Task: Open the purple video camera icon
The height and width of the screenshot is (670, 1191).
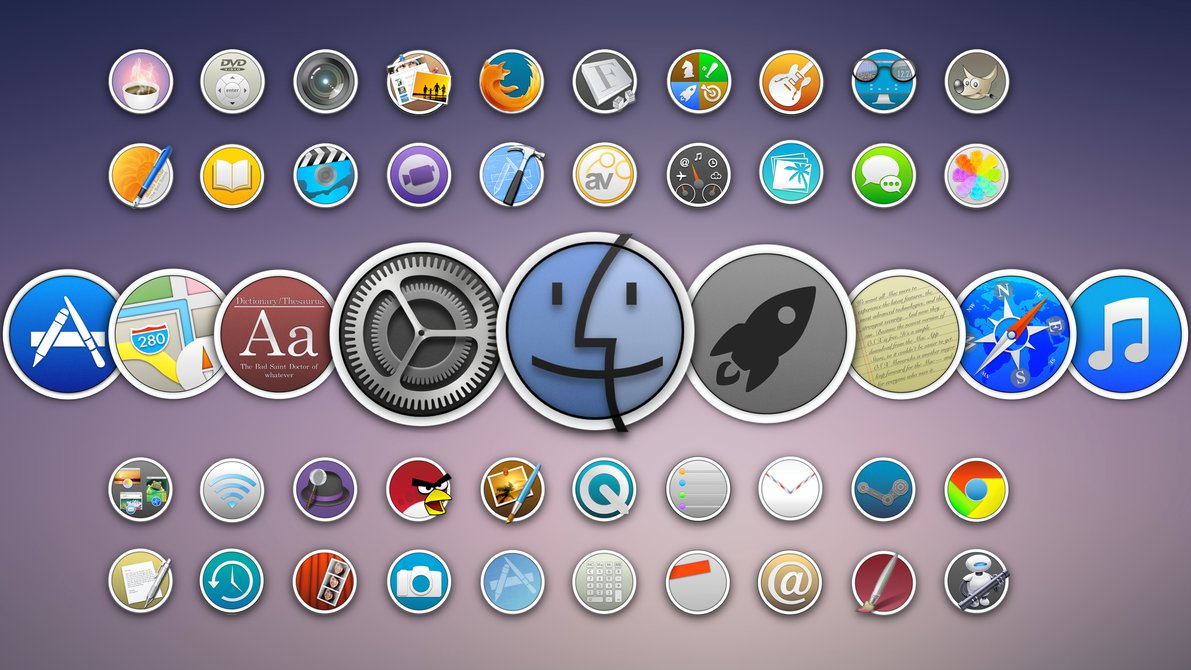Action: [x=419, y=175]
